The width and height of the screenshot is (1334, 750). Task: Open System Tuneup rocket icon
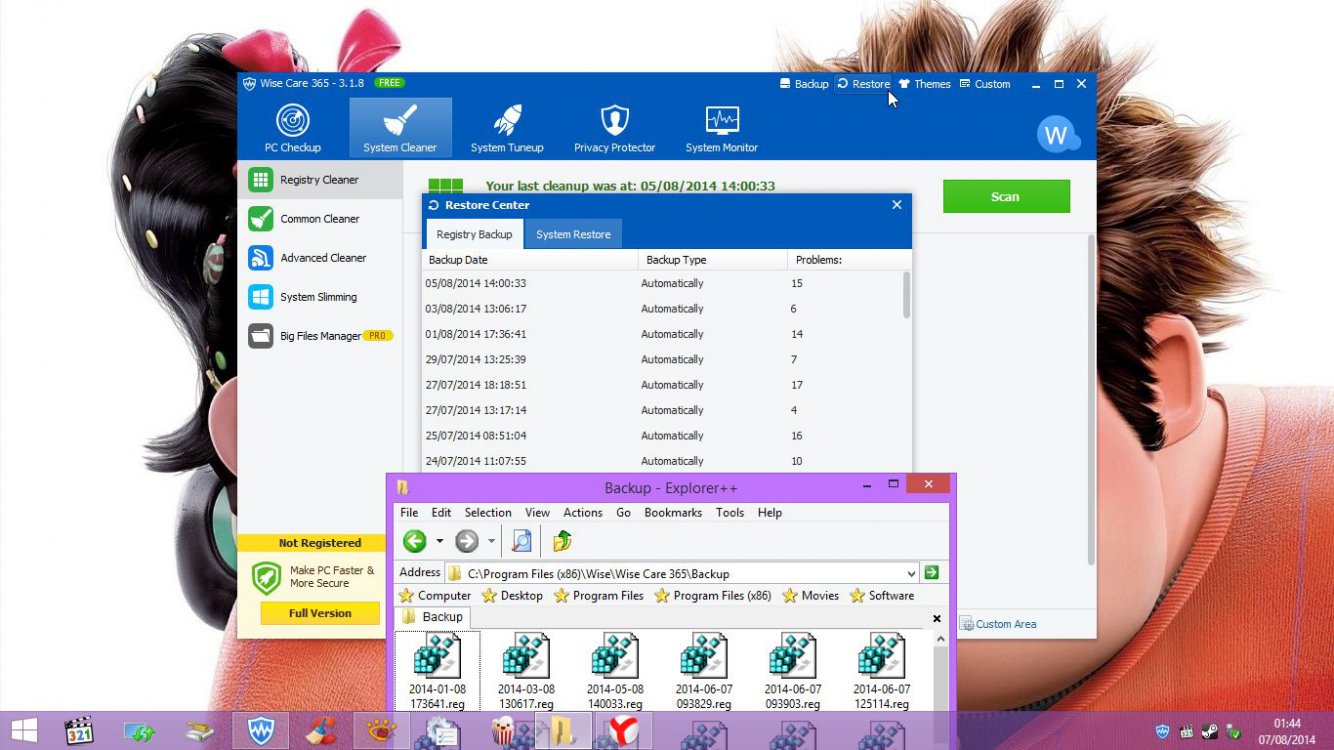[507, 128]
